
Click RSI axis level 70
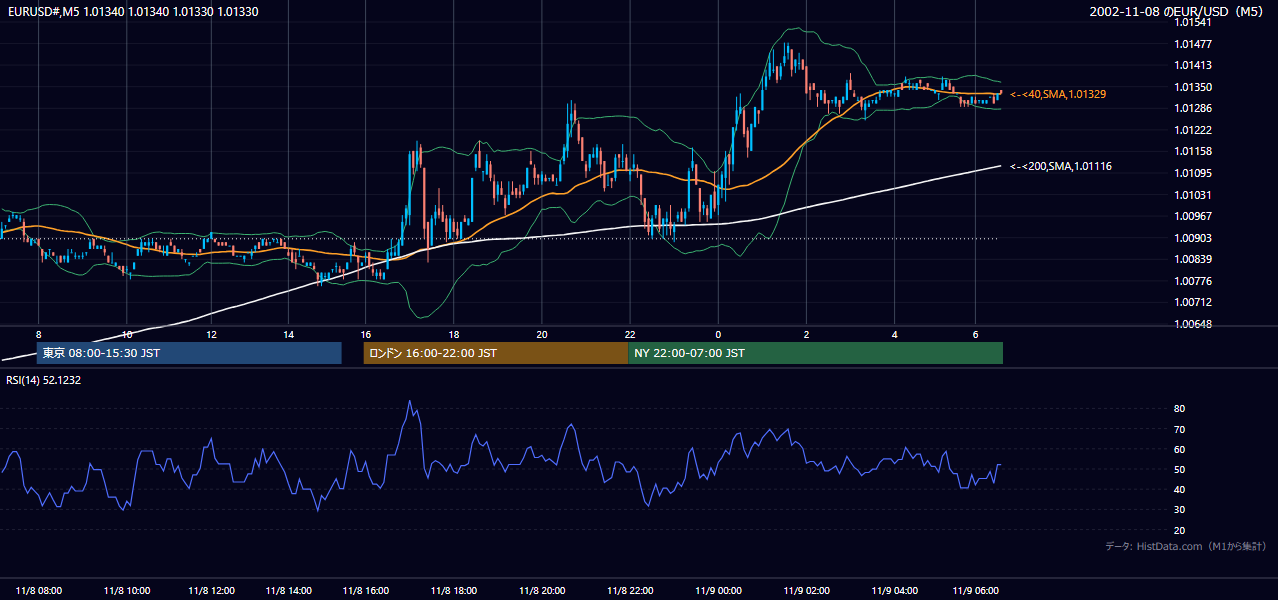[1180, 430]
